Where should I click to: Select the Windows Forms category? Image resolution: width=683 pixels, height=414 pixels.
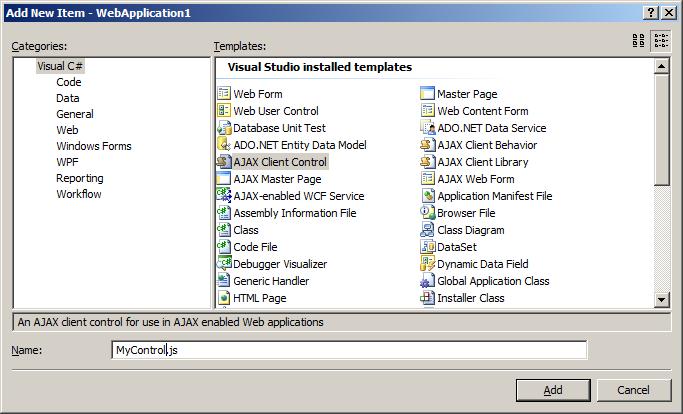point(94,146)
